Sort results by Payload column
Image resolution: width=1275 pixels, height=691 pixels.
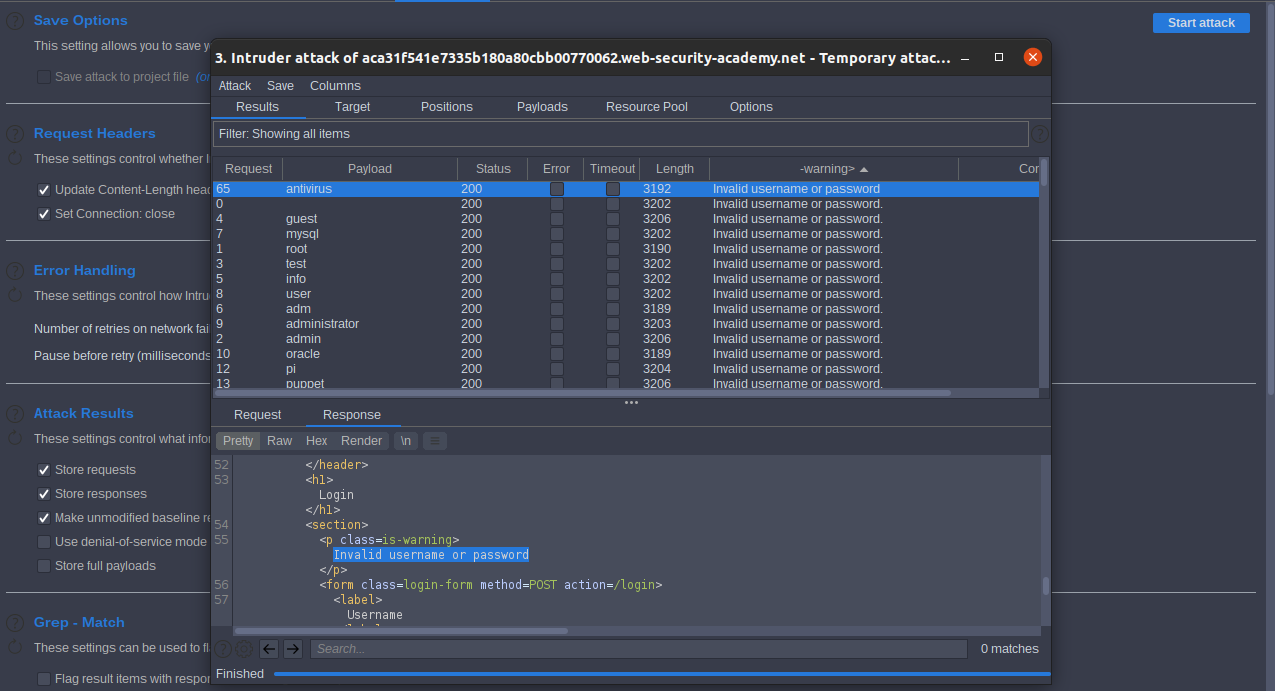tap(370, 169)
